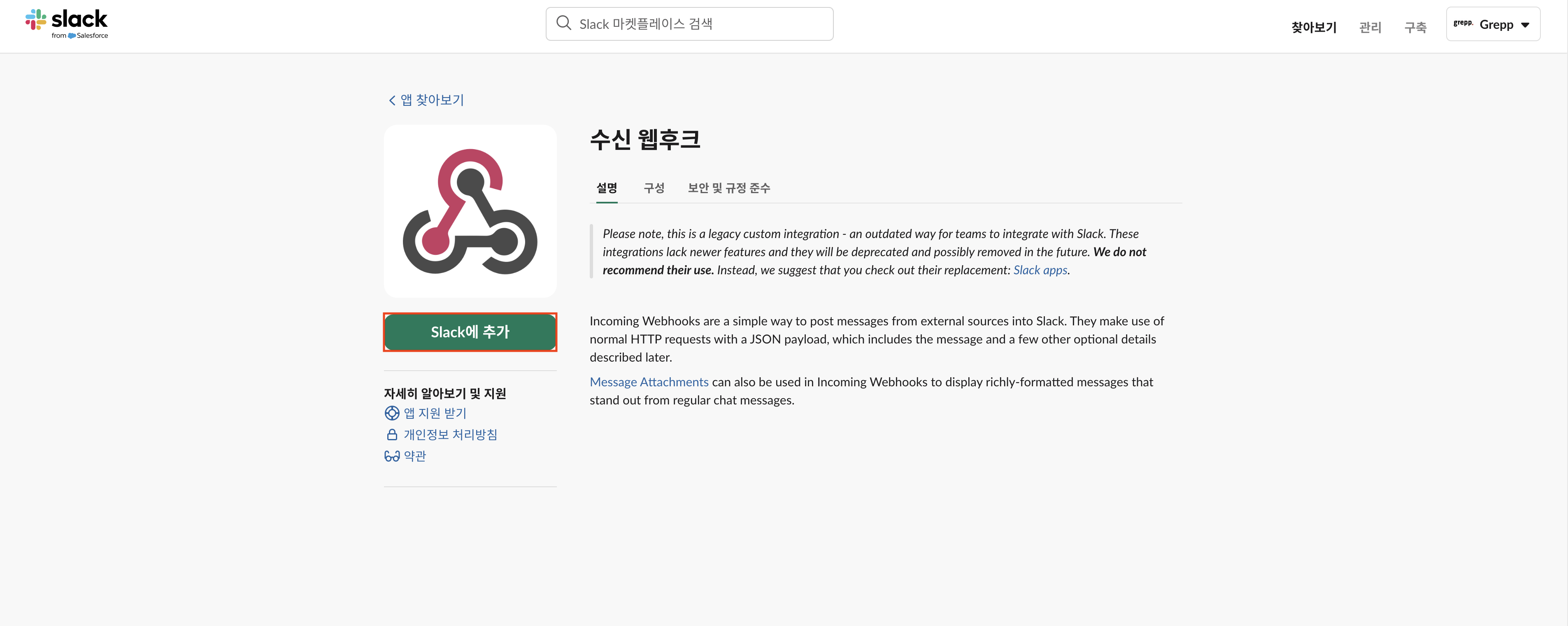Click the Slack에 추가 button
Viewport: 1568px width, 626px height.
point(470,332)
